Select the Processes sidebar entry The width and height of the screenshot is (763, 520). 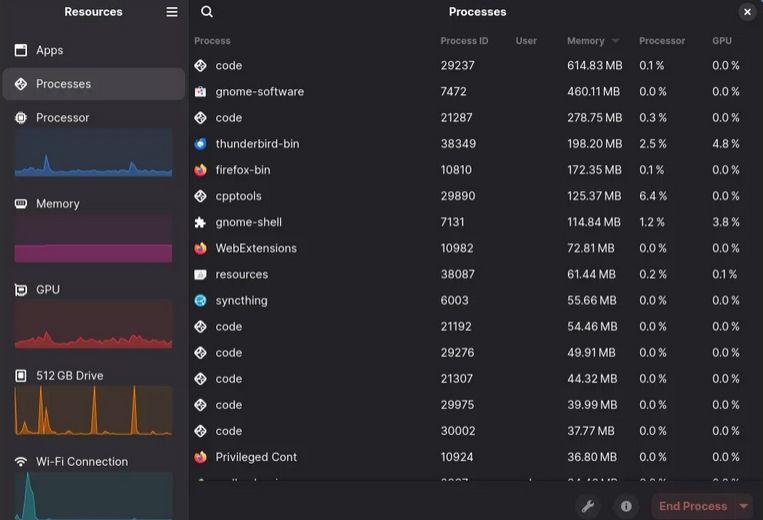pos(93,84)
